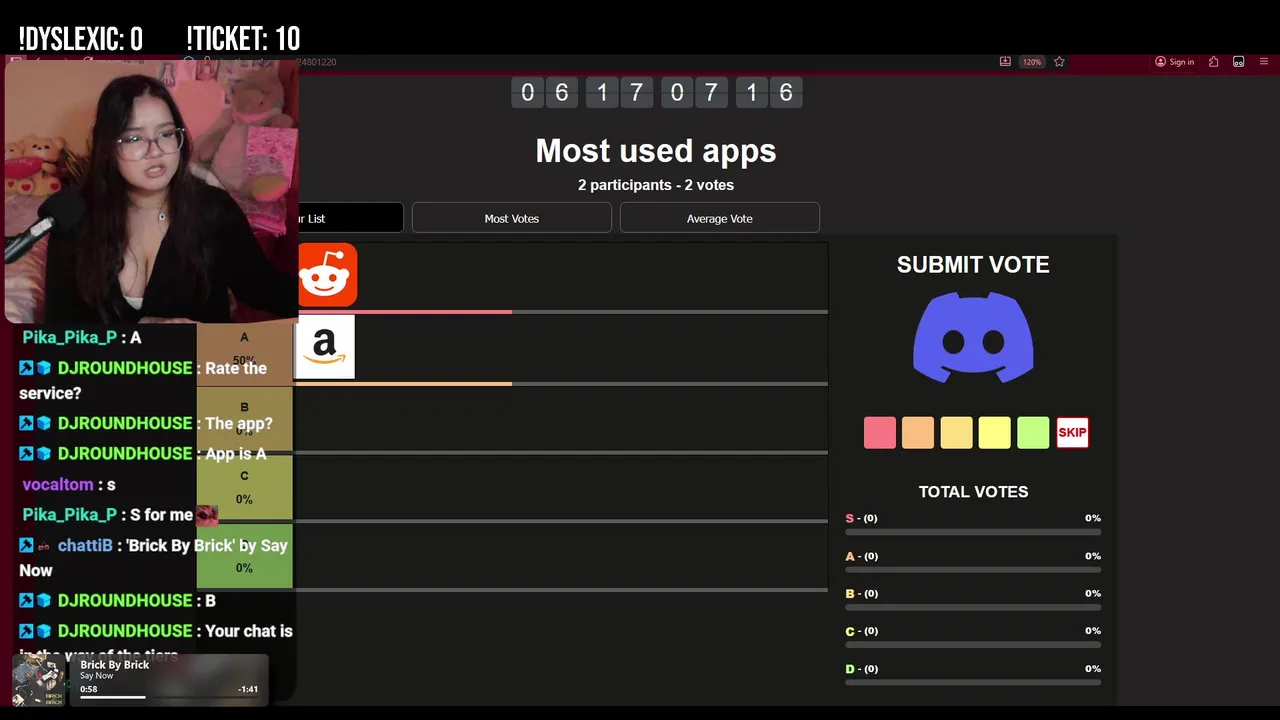Click the D total votes bar

973,683
